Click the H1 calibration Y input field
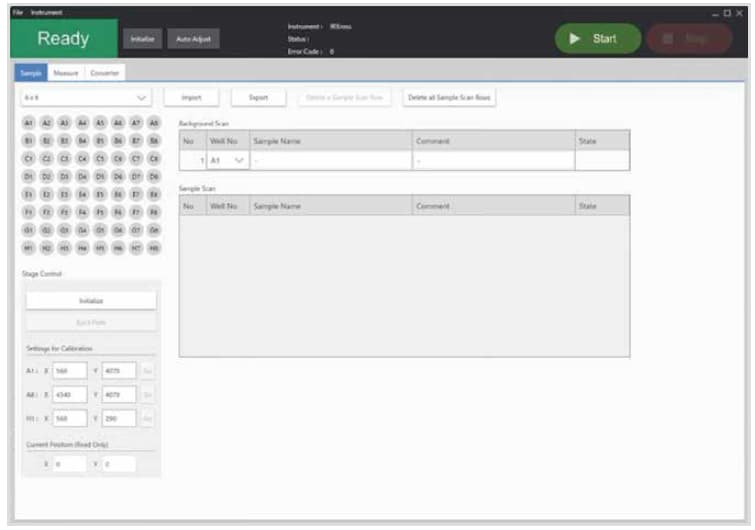The width and height of the screenshot is (755, 530). coord(119,418)
